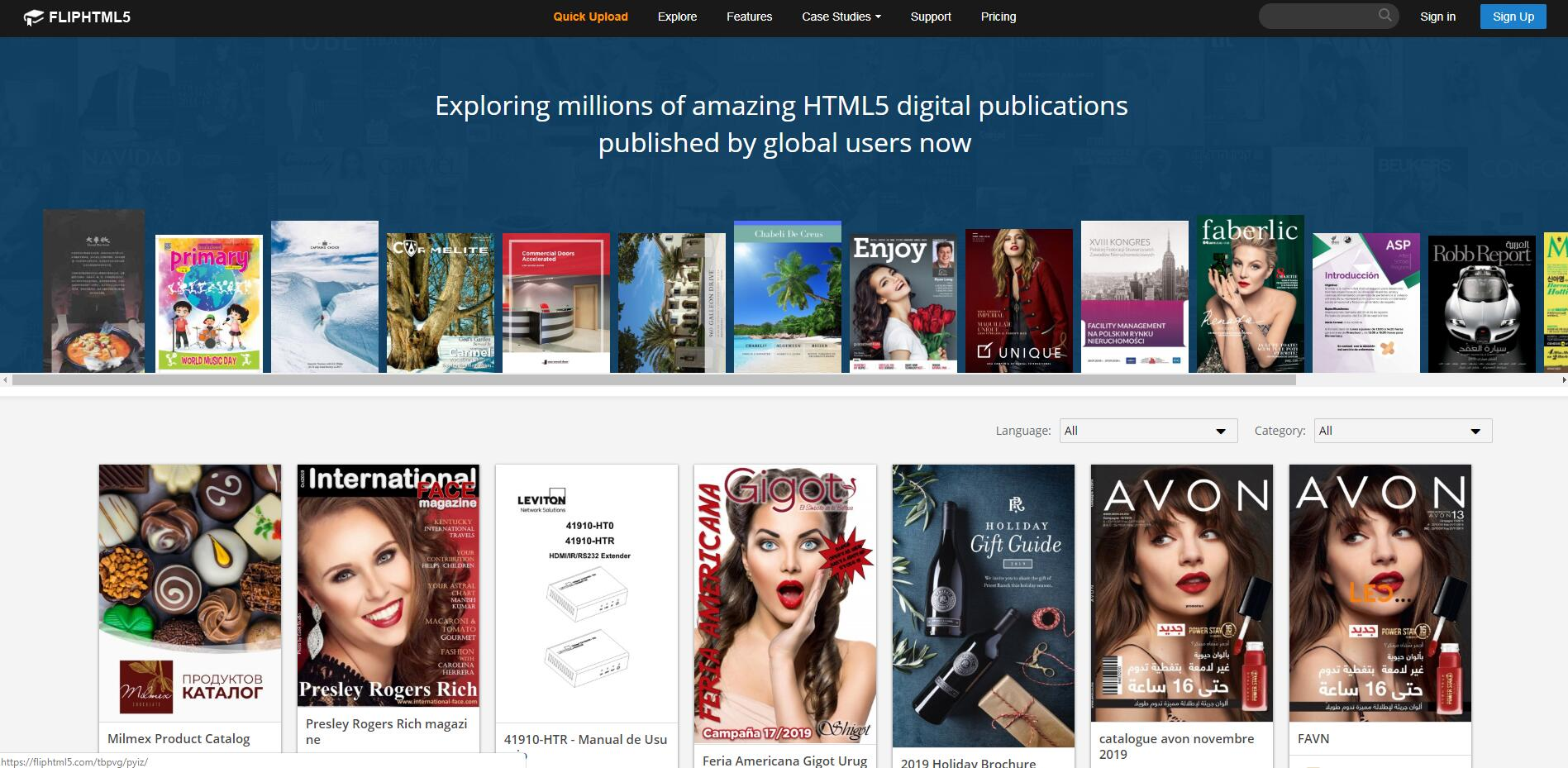Click the Sign in link
Image resolution: width=1568 pixels, height=768 pixels.
[x=1437, y=17]
